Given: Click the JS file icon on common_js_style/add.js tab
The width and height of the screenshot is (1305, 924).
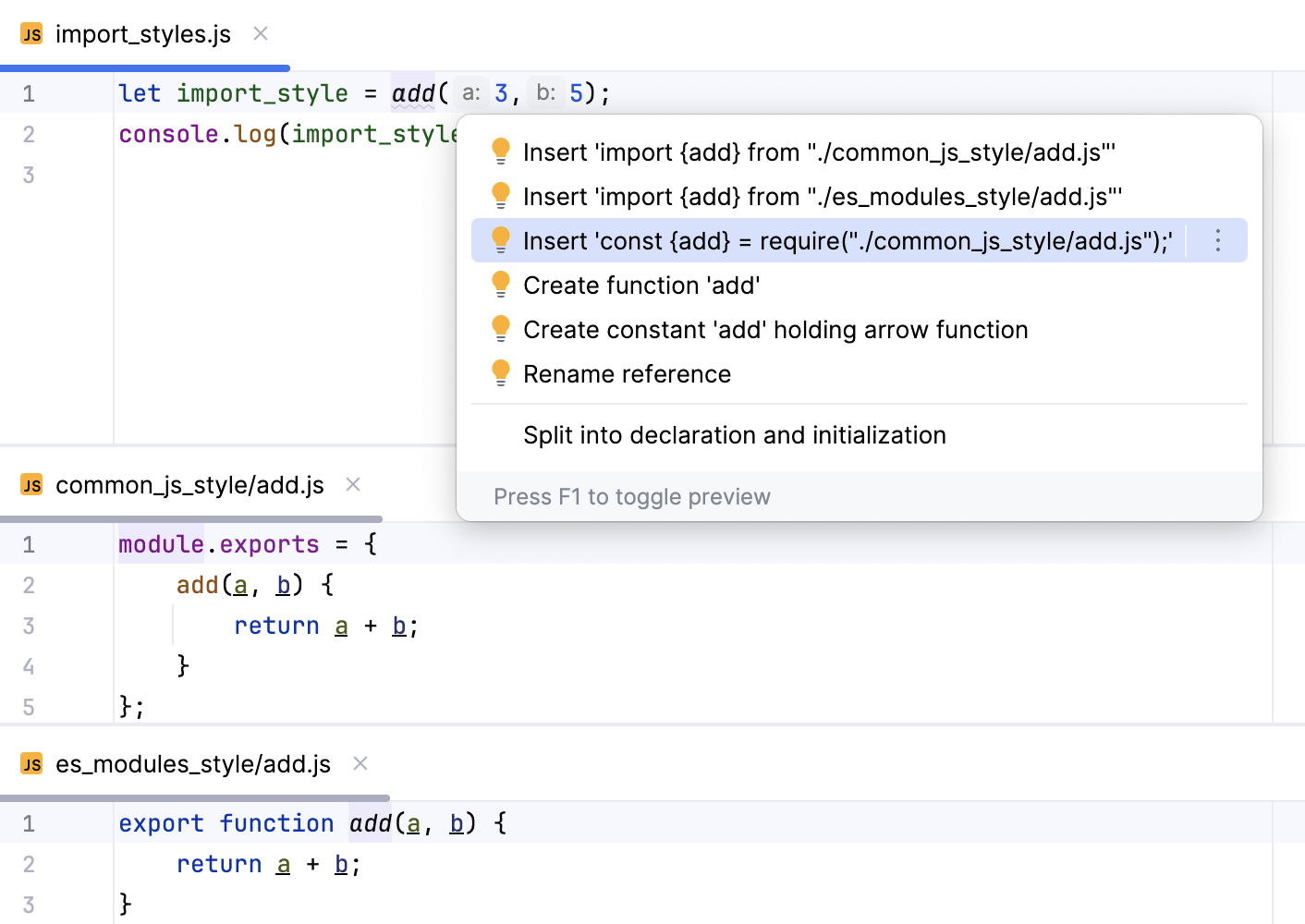Looking at the screenshot, I should (x=31, y=485).
